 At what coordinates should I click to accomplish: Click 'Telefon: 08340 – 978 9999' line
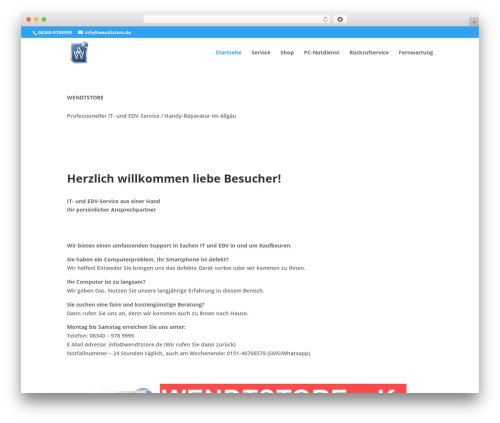(x=100, y=336)
